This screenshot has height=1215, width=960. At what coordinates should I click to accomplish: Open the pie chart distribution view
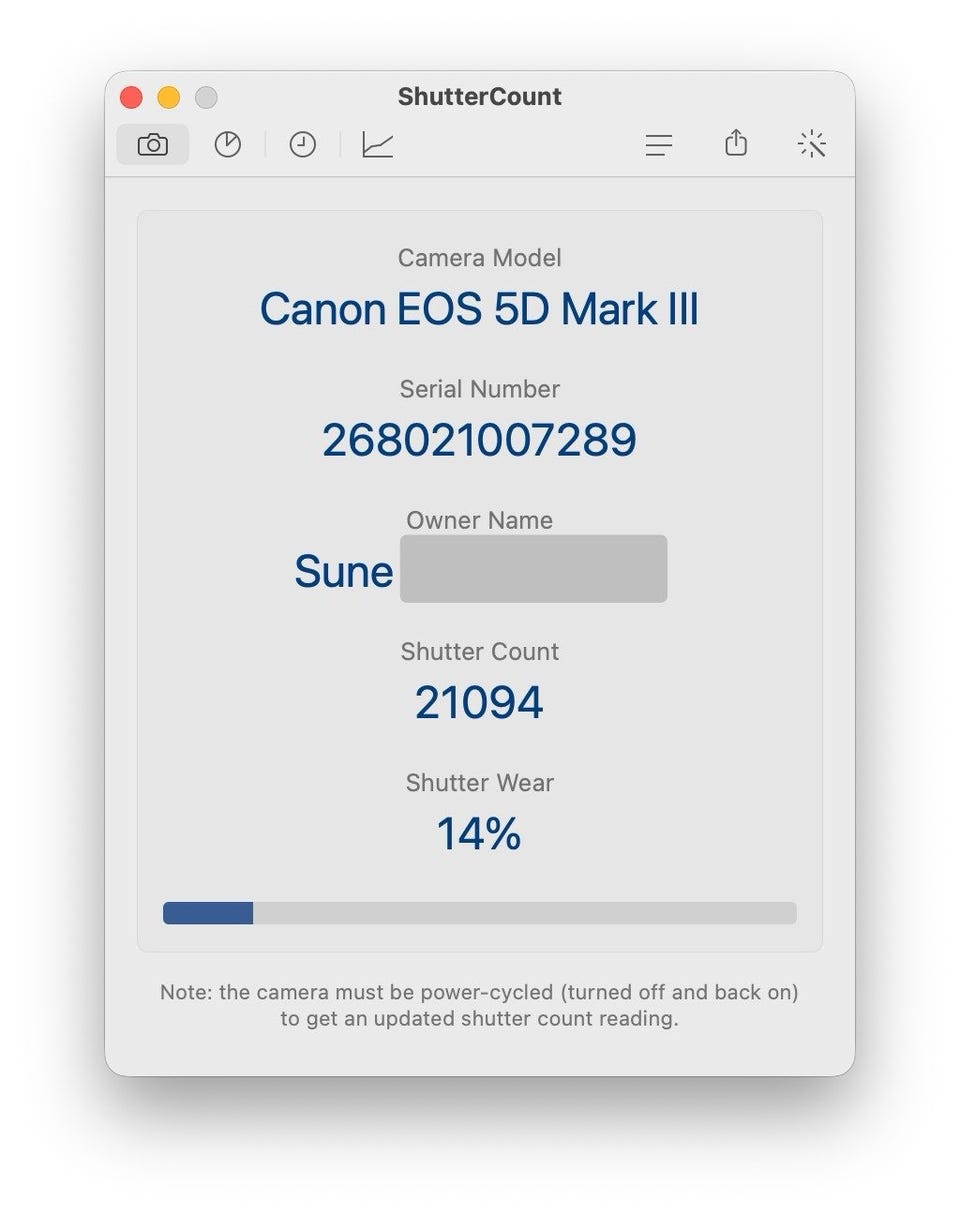228,145
